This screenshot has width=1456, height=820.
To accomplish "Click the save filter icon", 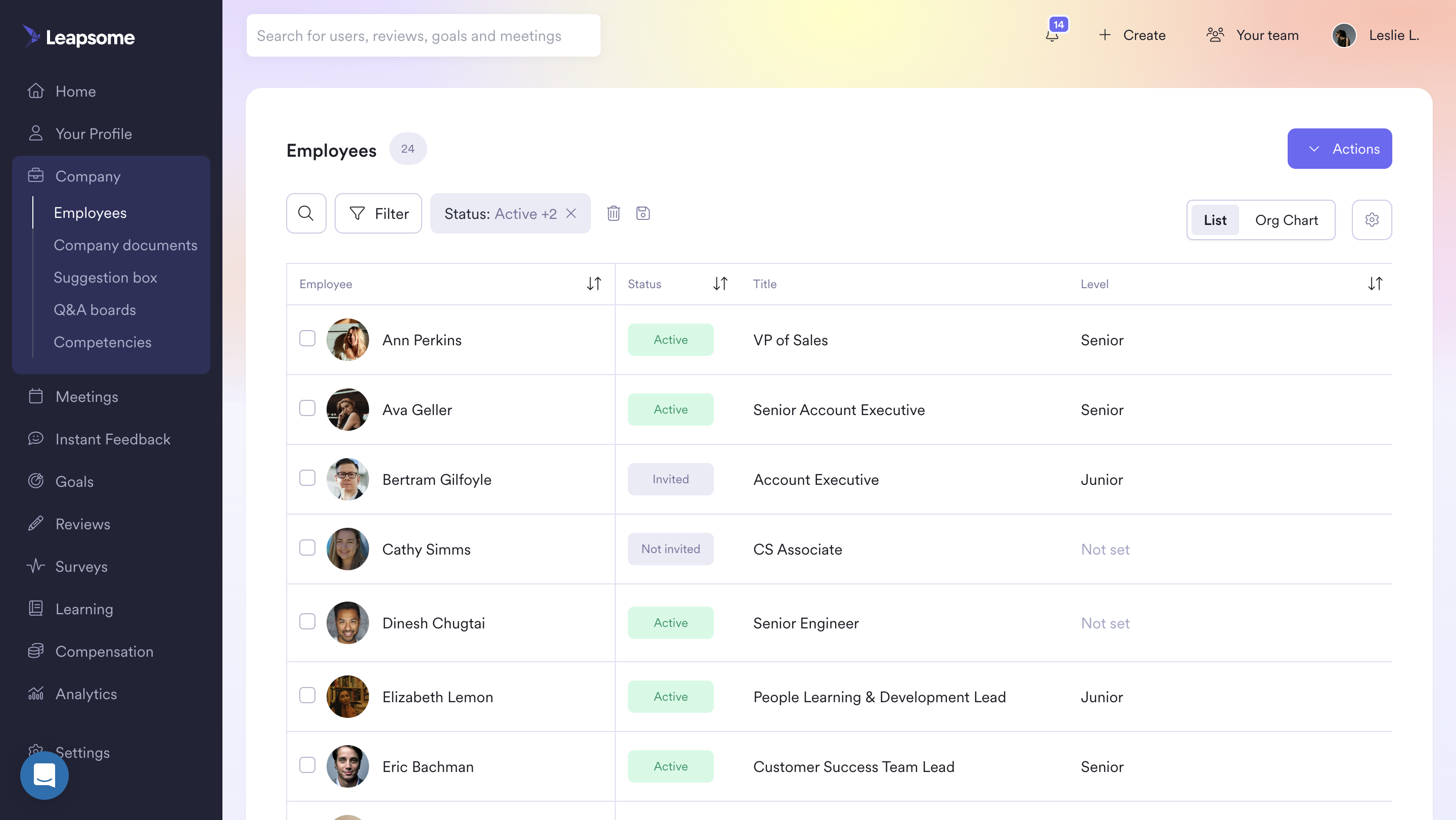I will pyautogui.click(x=643, y=214).
